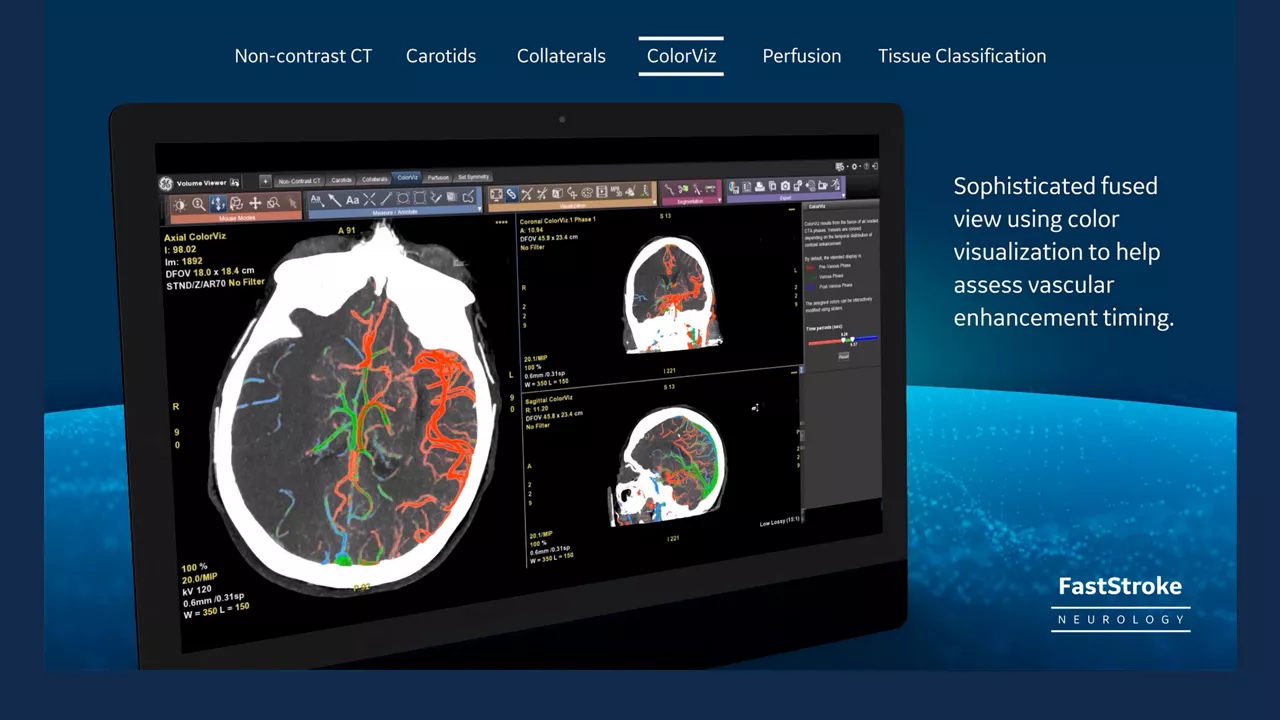Open the Carotids viewer tab
The width and height of the screenshot is (1280, 720).
[342, 180]
